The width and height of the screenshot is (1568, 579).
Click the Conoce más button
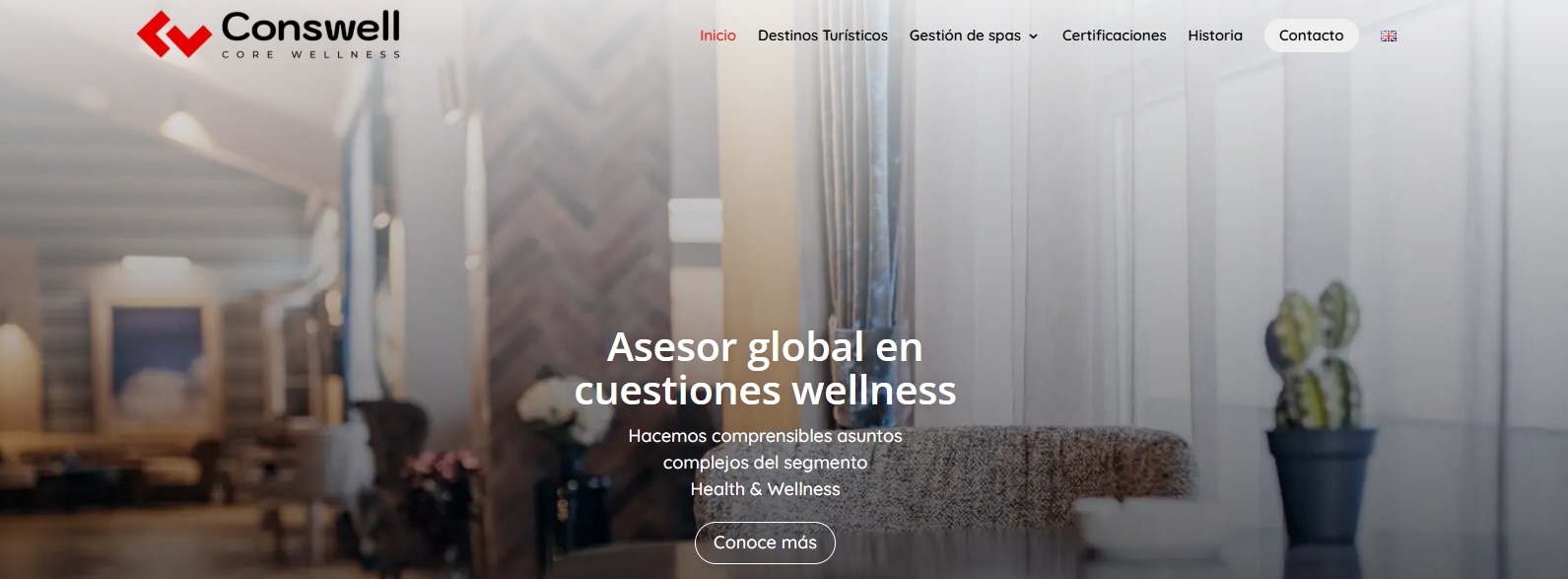[765, 543]
